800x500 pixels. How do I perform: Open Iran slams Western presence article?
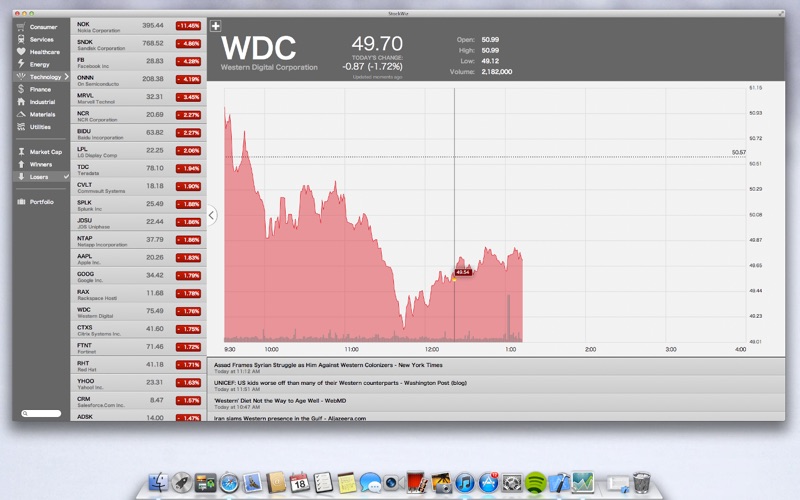[496, 417]
